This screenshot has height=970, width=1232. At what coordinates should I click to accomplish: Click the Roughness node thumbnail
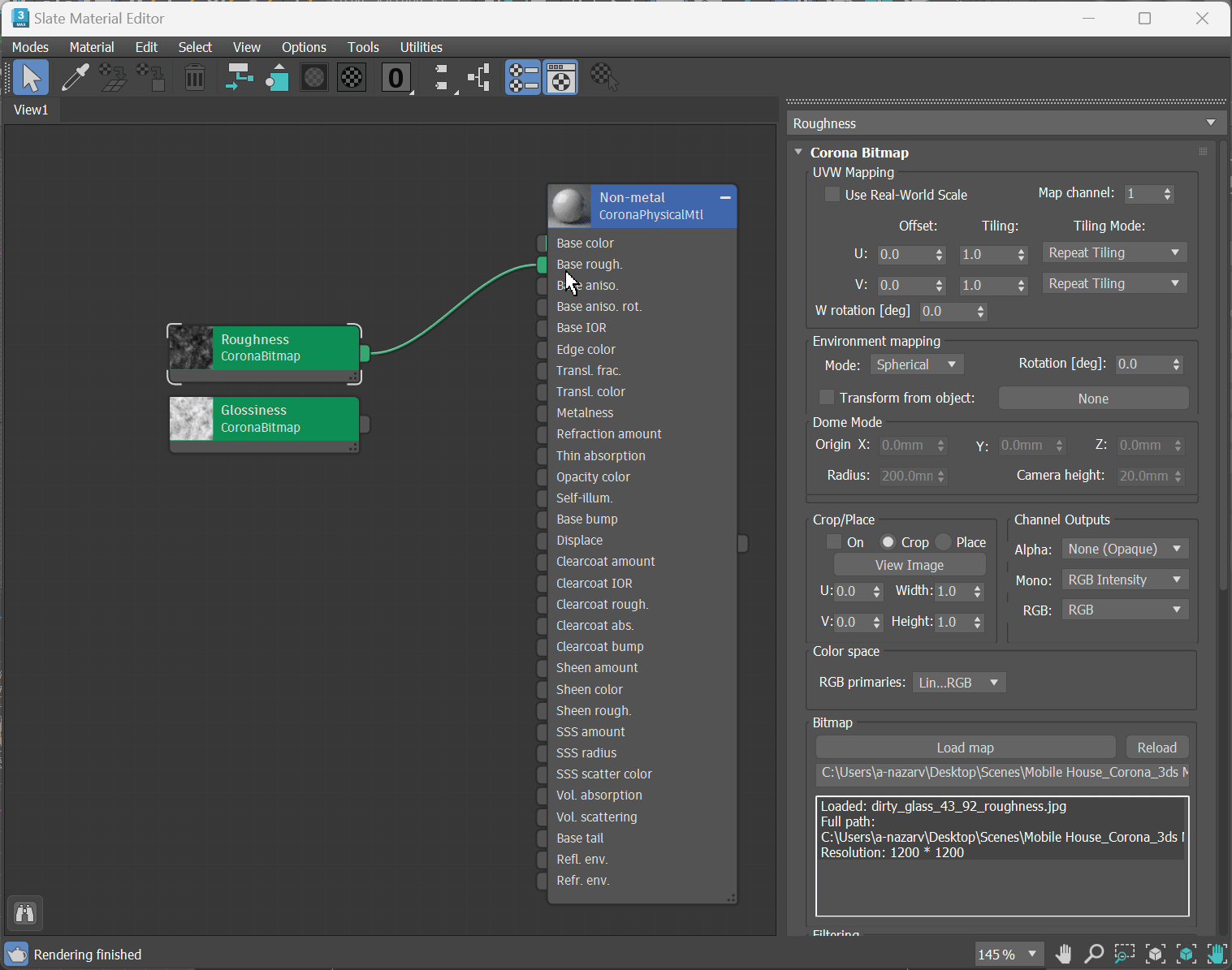[x=191, y=347]
